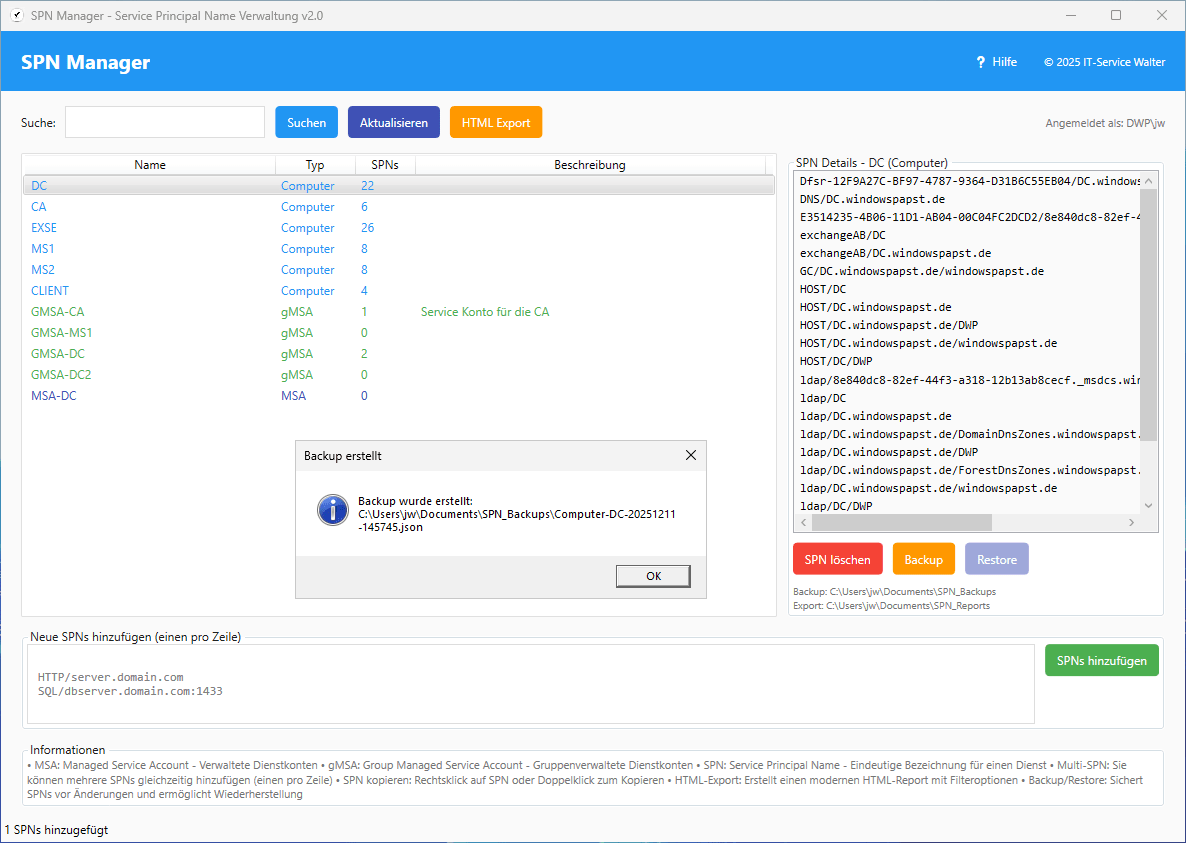Select the EXSE computer row

click(44, 228)
